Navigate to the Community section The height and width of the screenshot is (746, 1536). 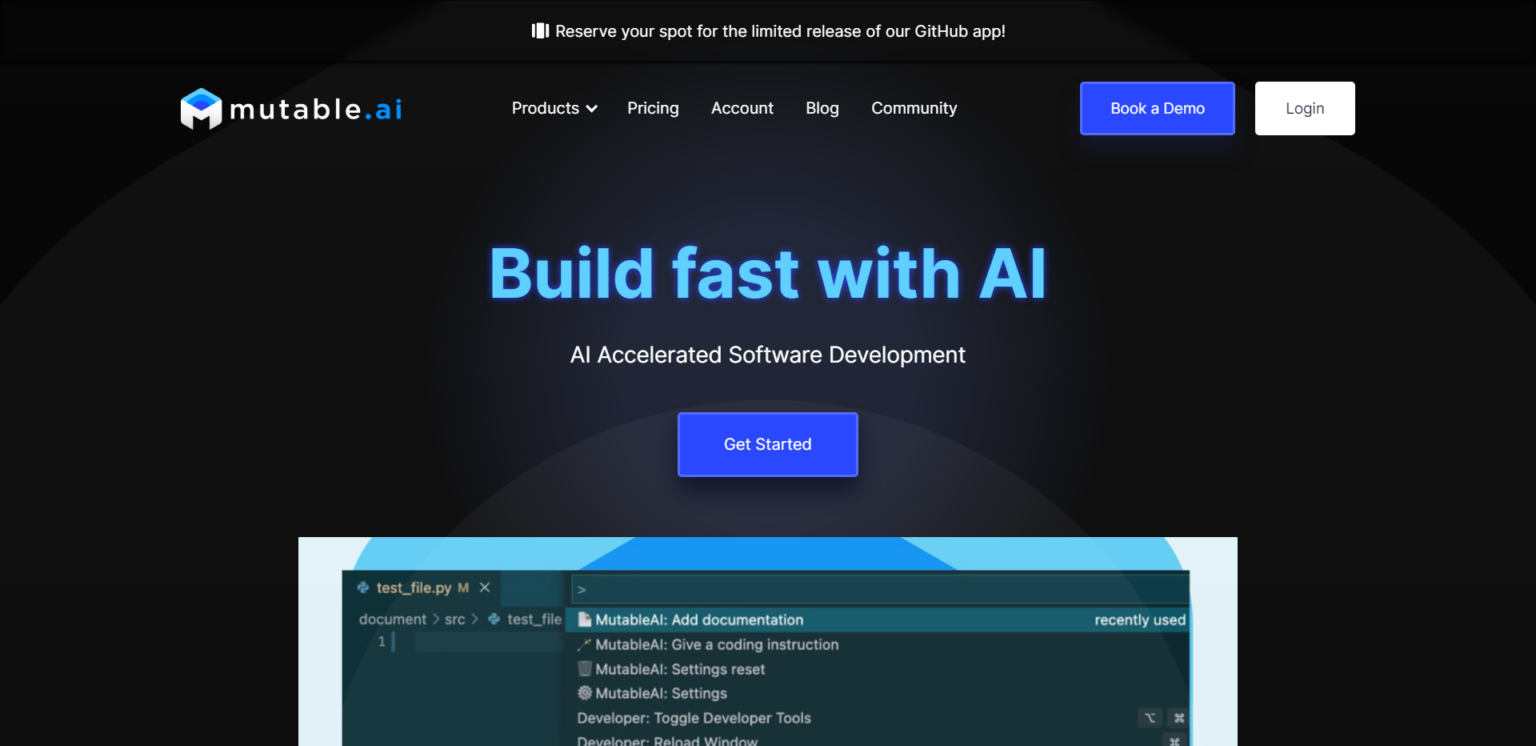click(x=913, y=108)
